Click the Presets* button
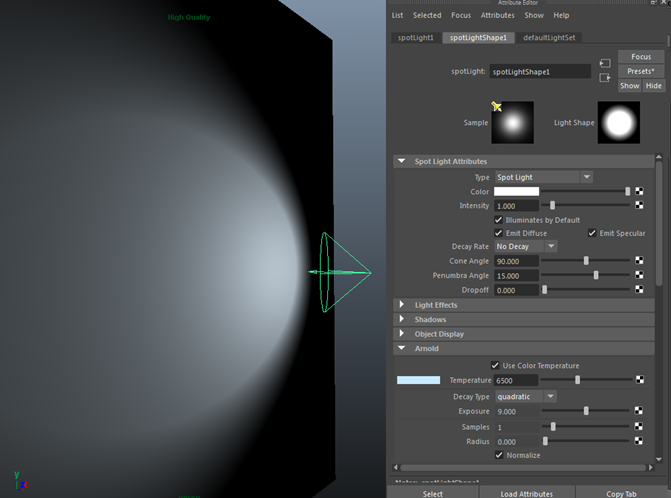Viewport: 671px width, 498px height. coord(641,71)
